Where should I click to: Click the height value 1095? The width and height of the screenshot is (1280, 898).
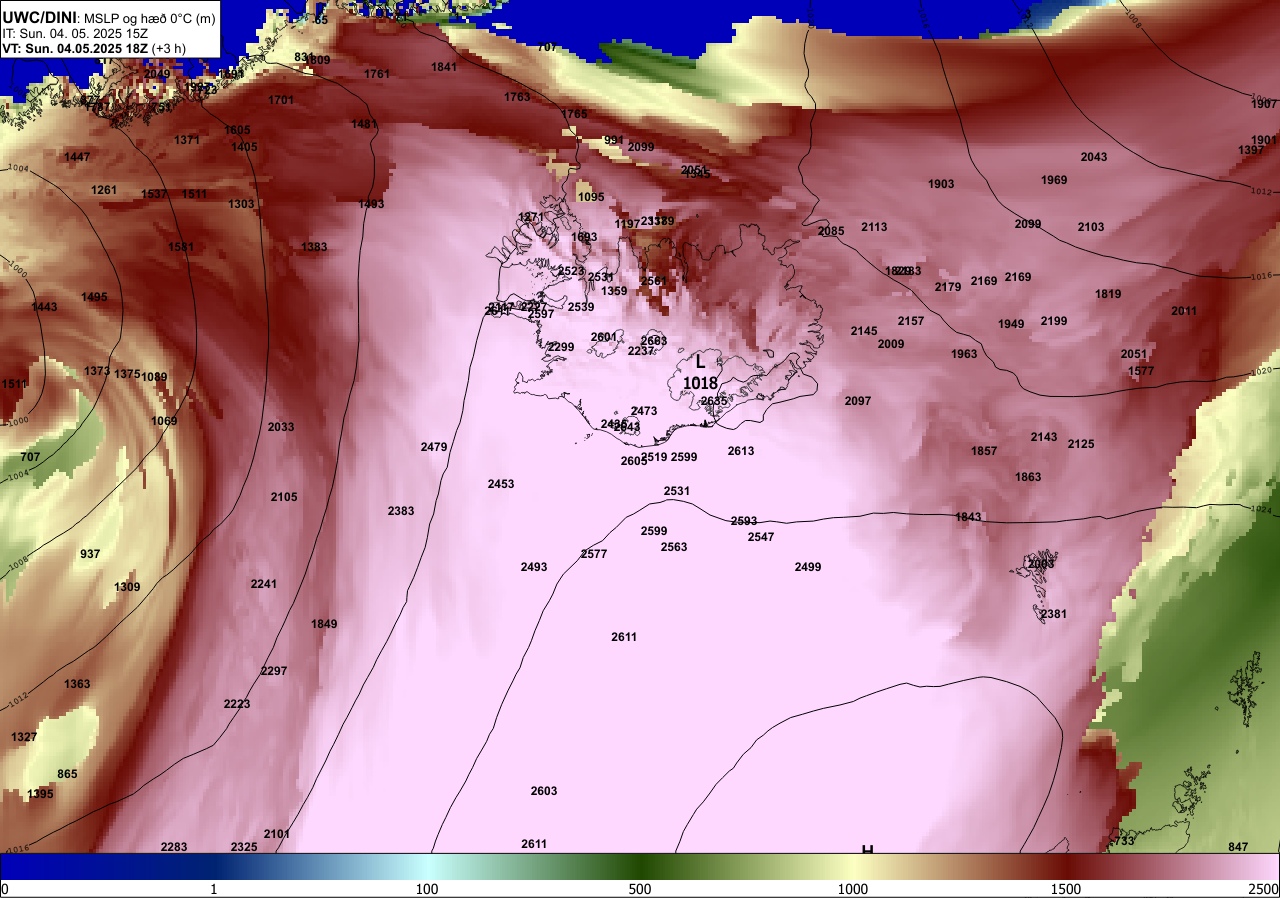click(591, 197)
